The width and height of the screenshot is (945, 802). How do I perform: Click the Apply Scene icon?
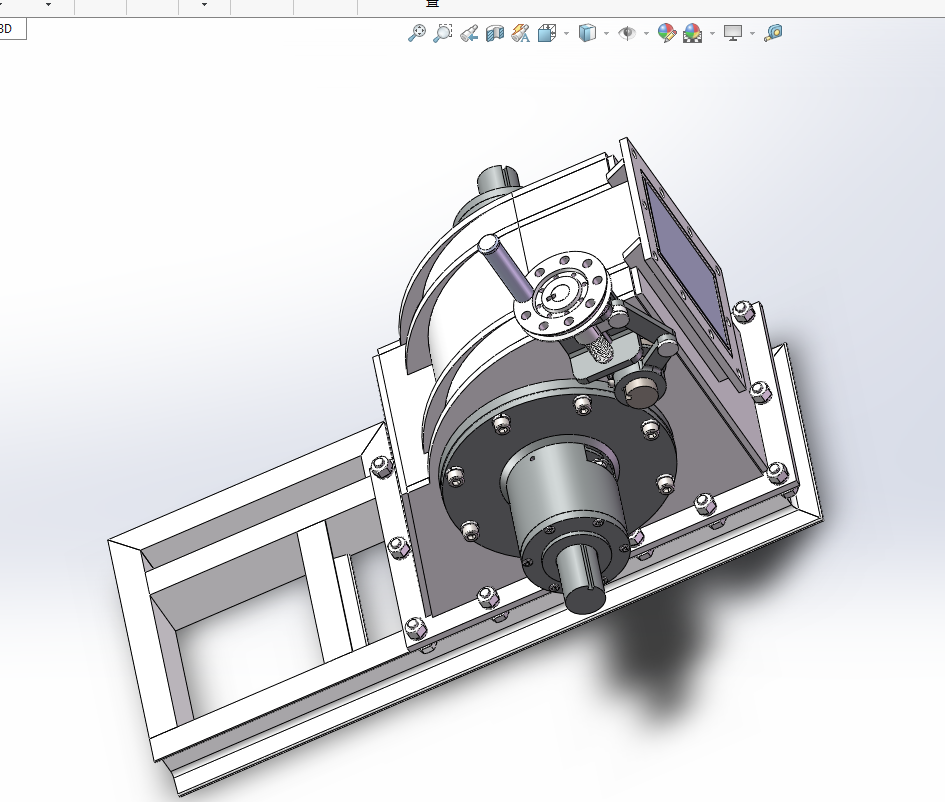[x=692, y=33]
